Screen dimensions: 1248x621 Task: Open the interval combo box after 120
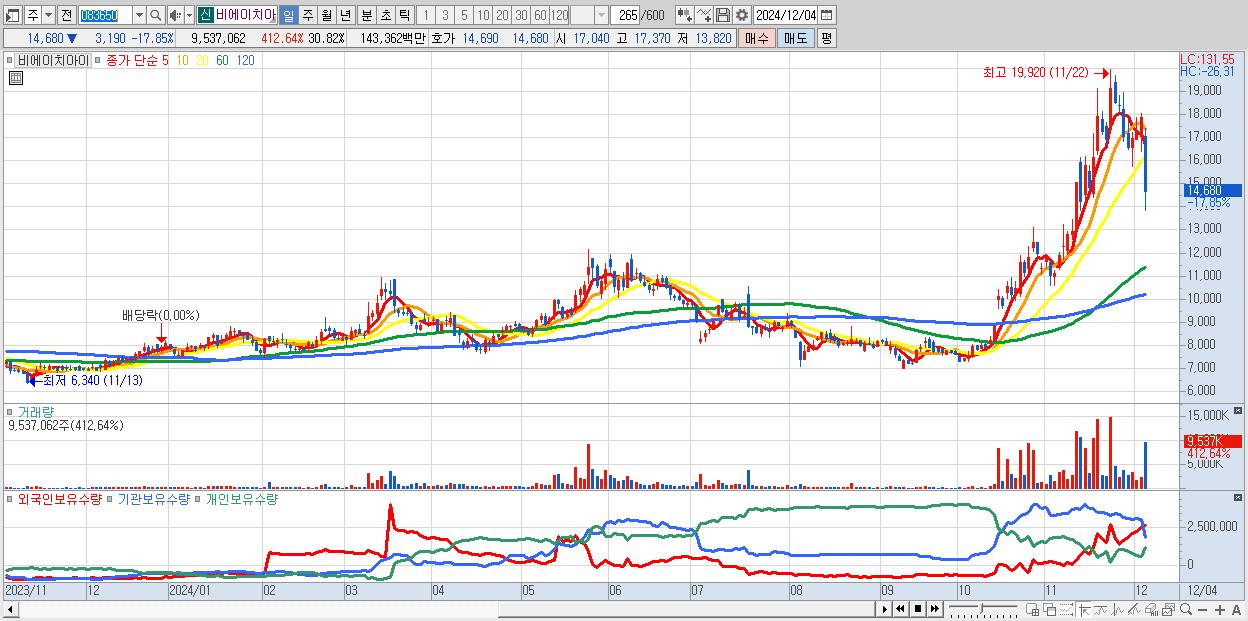pos(589,15)
